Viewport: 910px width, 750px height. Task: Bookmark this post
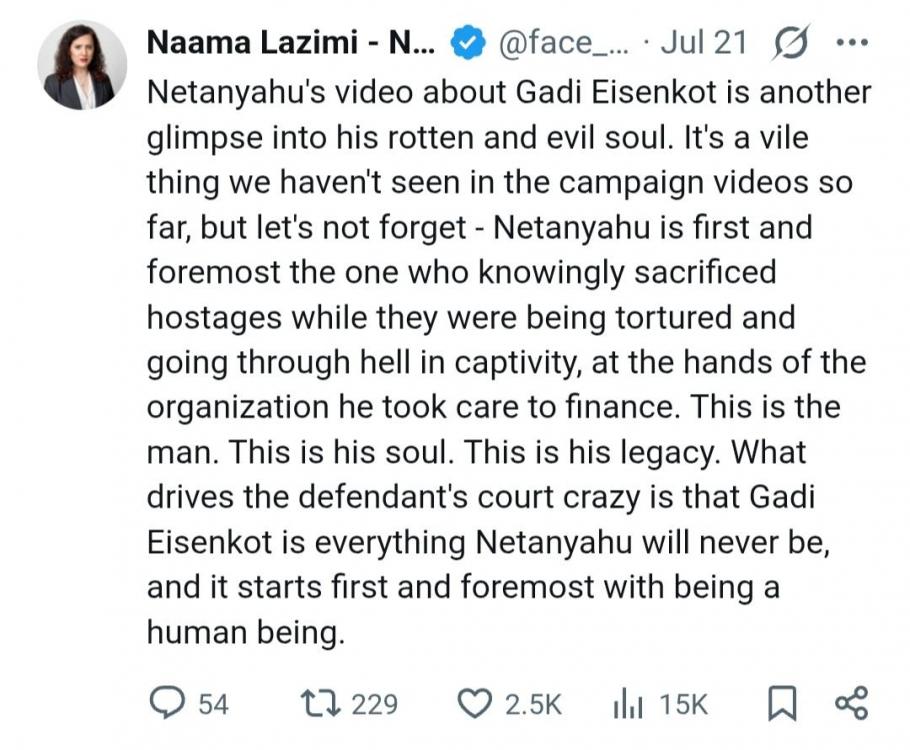(782, 704)
